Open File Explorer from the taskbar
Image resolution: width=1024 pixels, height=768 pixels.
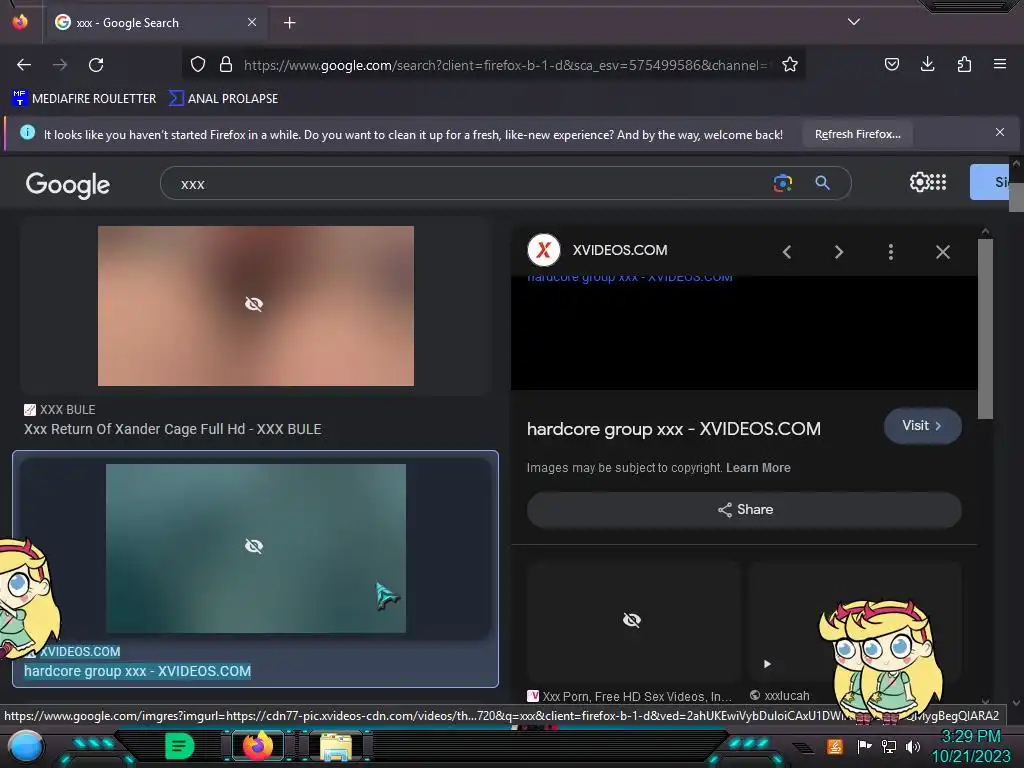tap(336, 746)
